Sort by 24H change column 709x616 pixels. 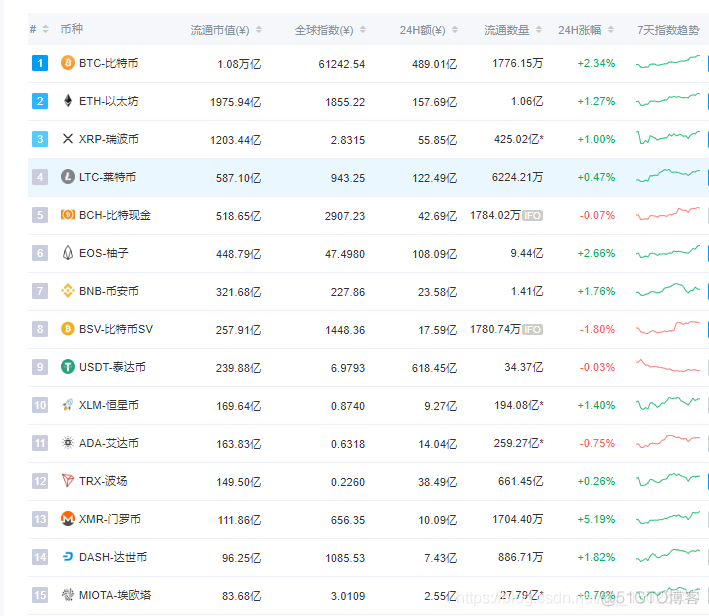(x=611, y=30)
